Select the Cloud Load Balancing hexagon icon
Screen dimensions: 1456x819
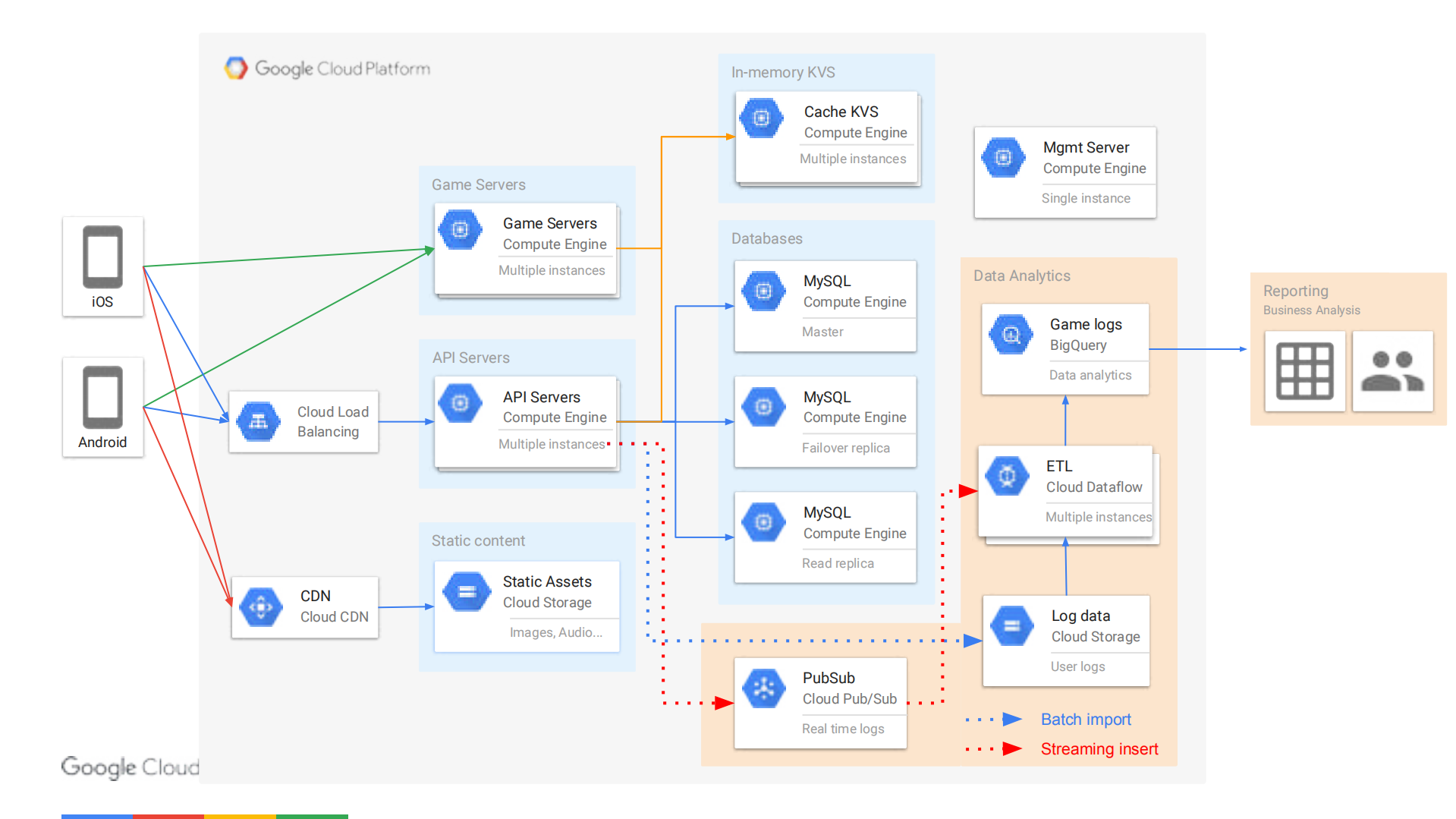point(259,421)
